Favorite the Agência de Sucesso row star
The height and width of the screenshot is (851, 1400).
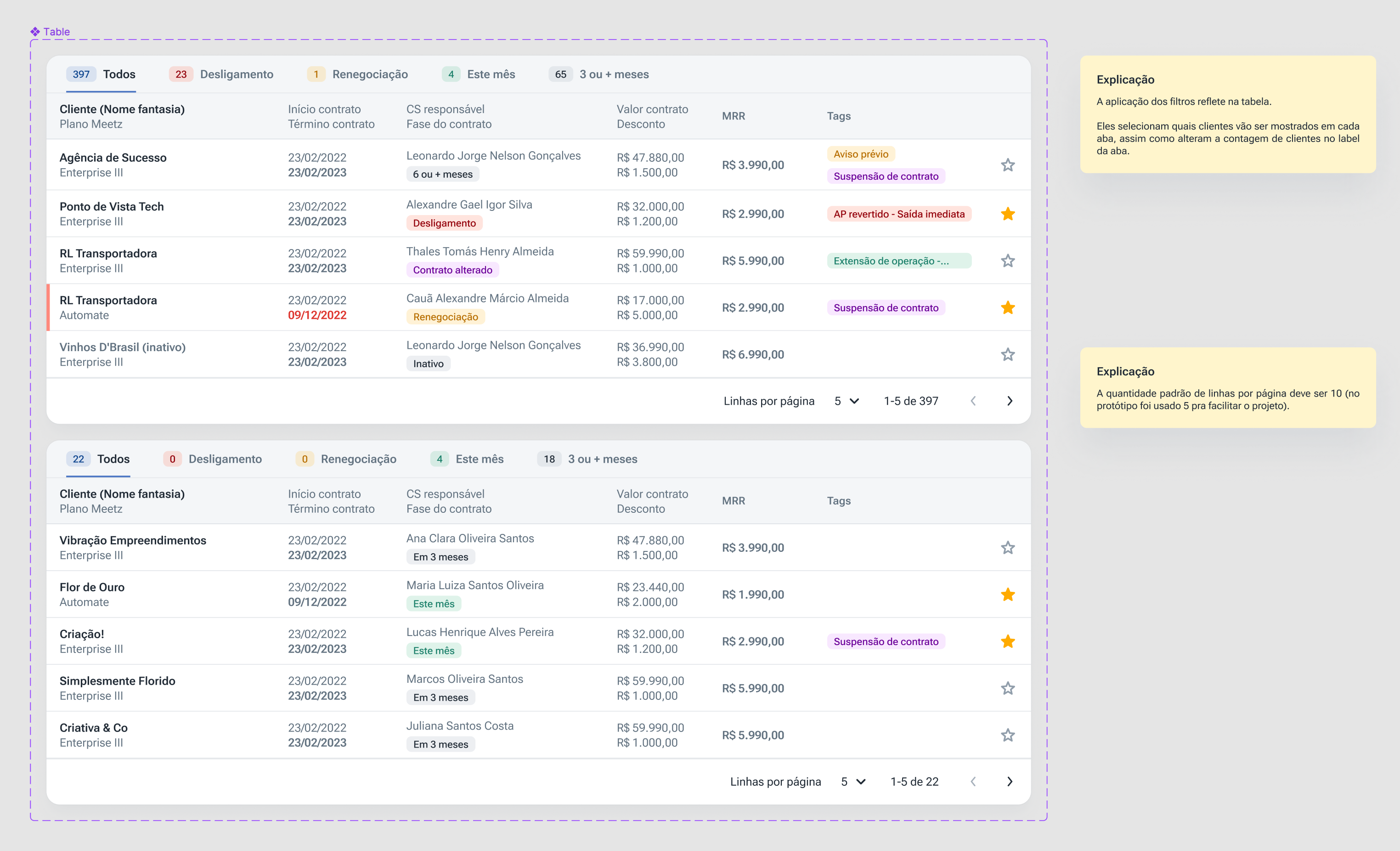(1007, 165)
